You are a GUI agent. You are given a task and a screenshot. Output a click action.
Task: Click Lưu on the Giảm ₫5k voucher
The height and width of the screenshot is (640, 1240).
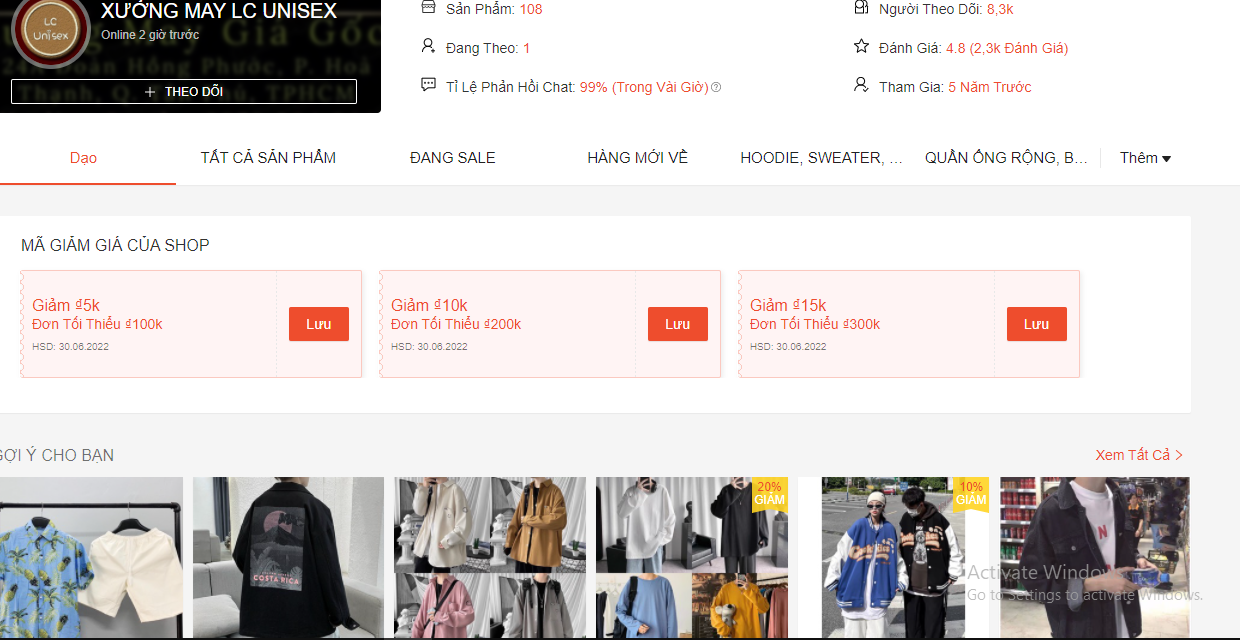[x=318, y=324]
